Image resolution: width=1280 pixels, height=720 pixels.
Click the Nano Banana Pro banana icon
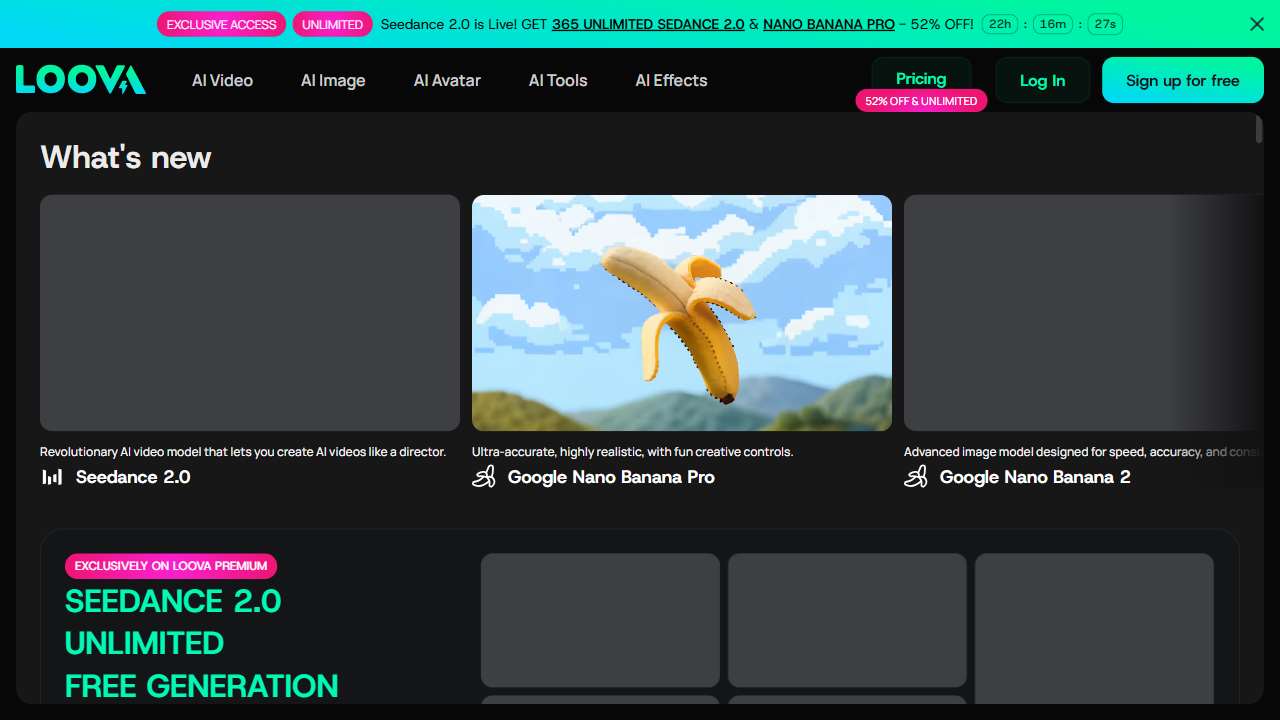click(x=484, y=477)
